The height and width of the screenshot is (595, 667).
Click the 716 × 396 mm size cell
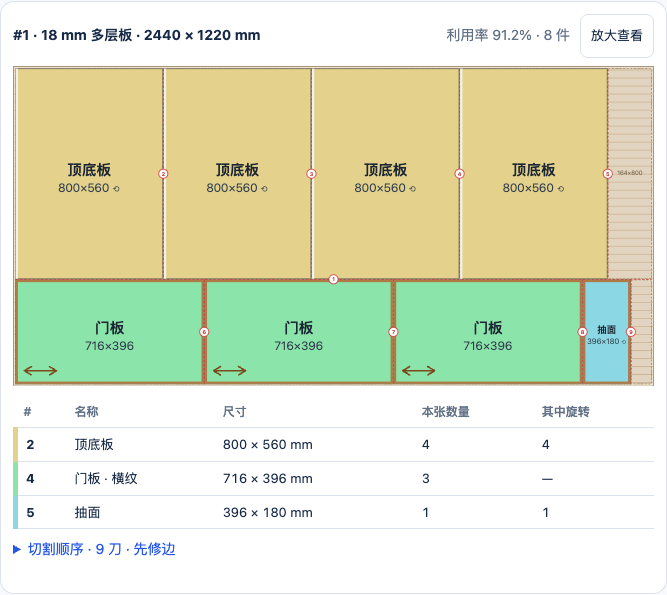point(268,478)
